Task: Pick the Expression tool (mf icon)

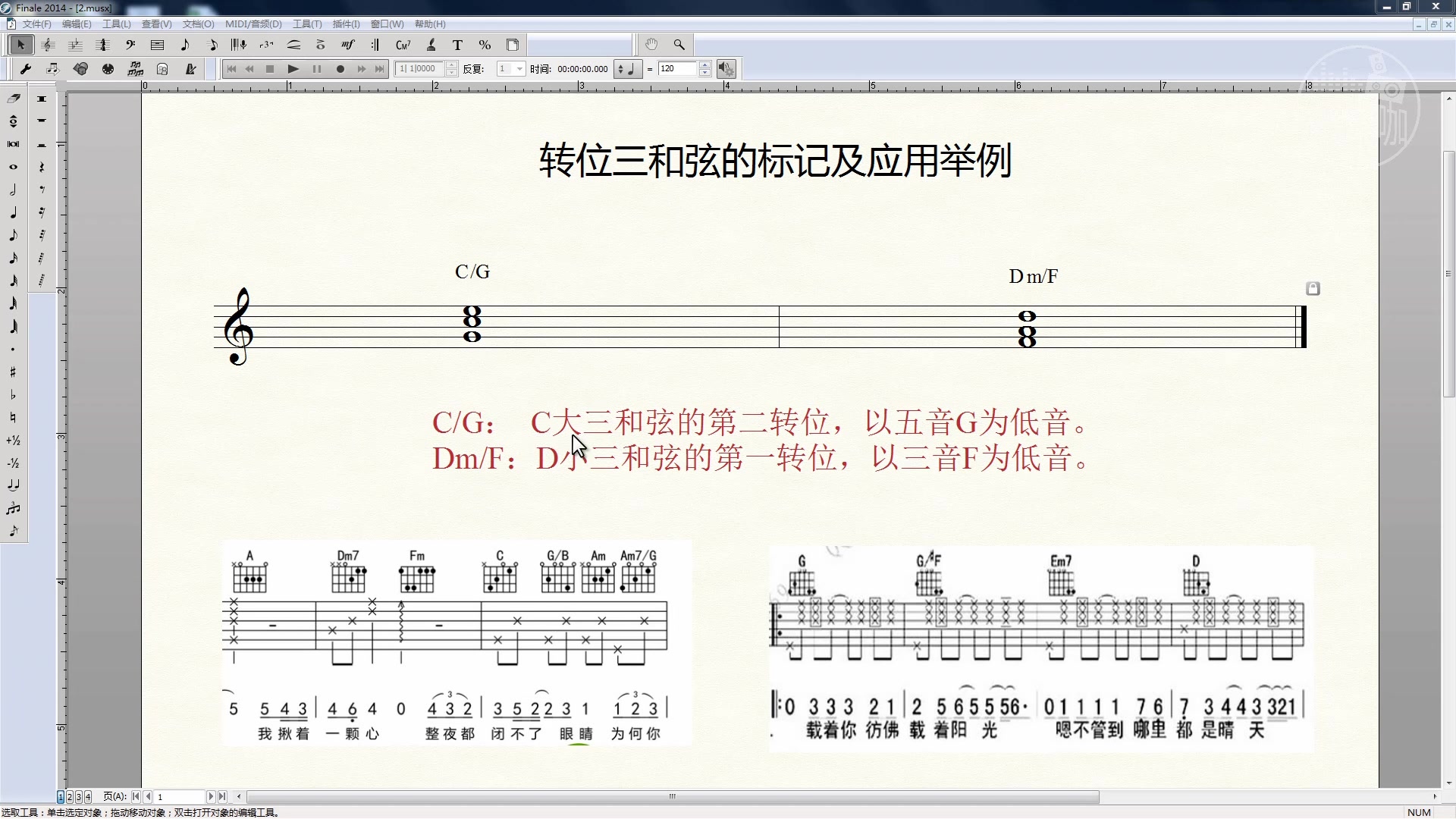Action: [348, 45]
